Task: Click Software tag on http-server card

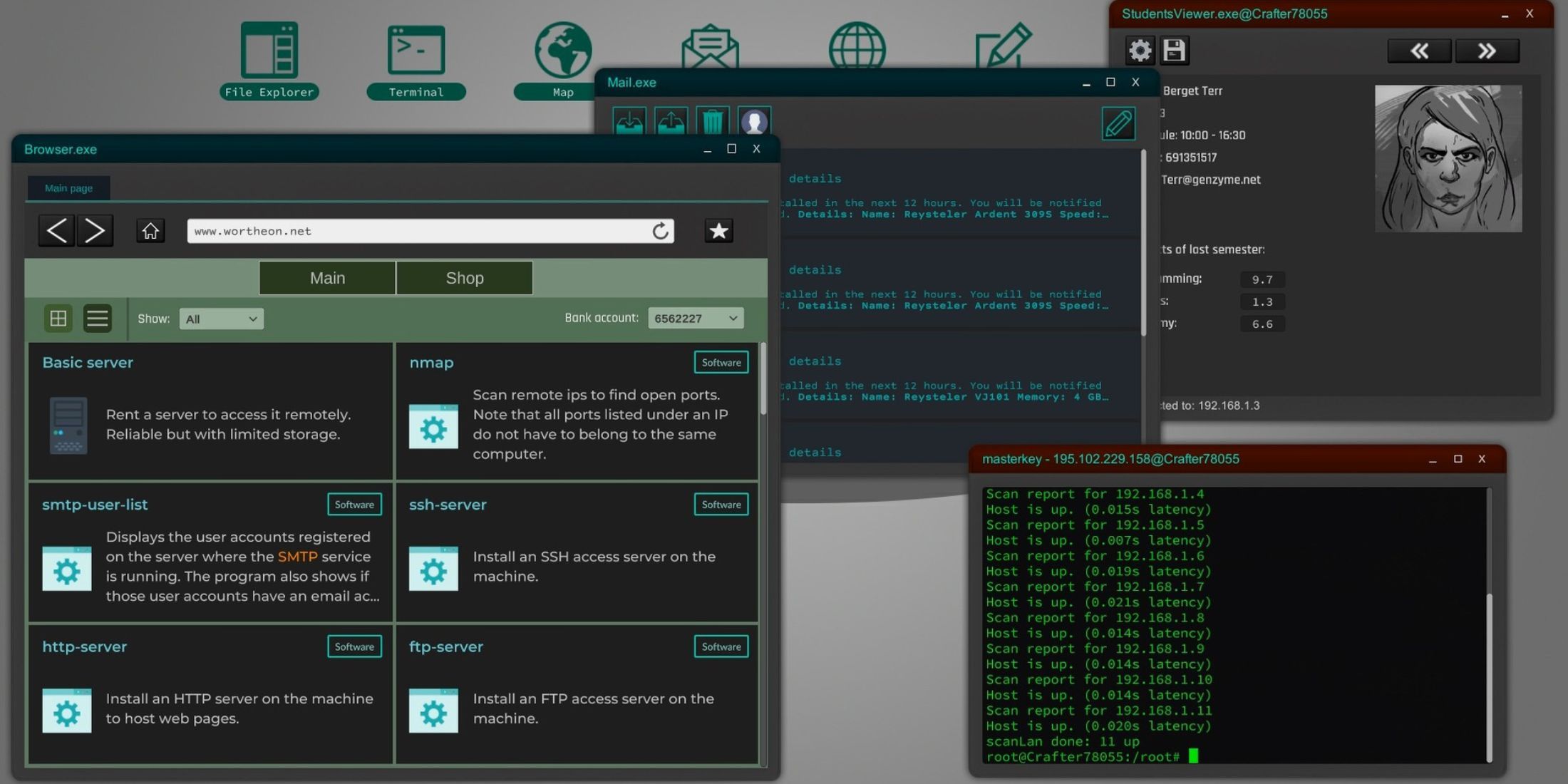Action: pyautogui.click(x=354, y=646)
